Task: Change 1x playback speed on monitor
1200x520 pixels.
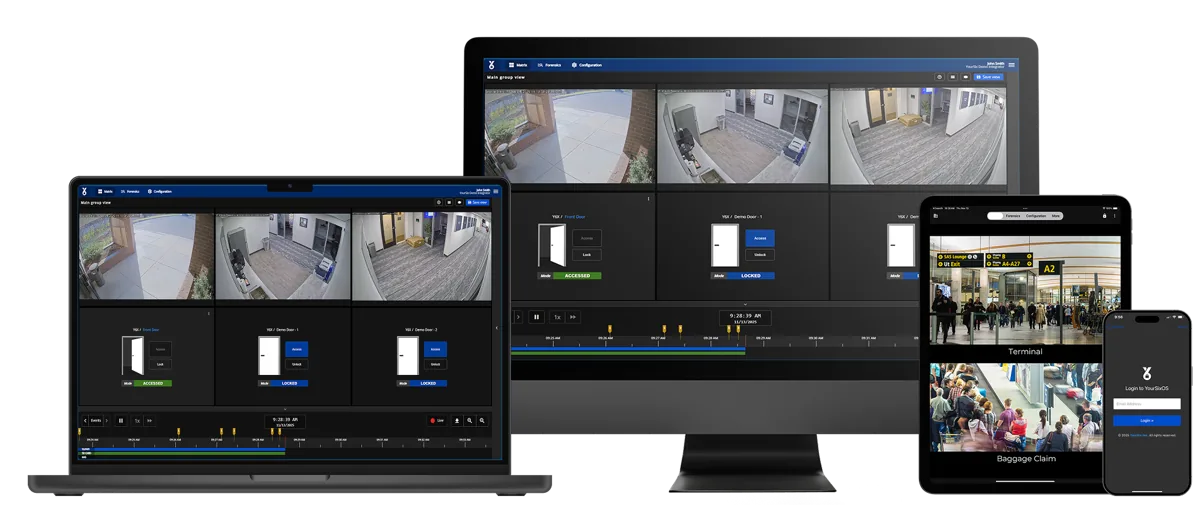Action: pos(557,317)
